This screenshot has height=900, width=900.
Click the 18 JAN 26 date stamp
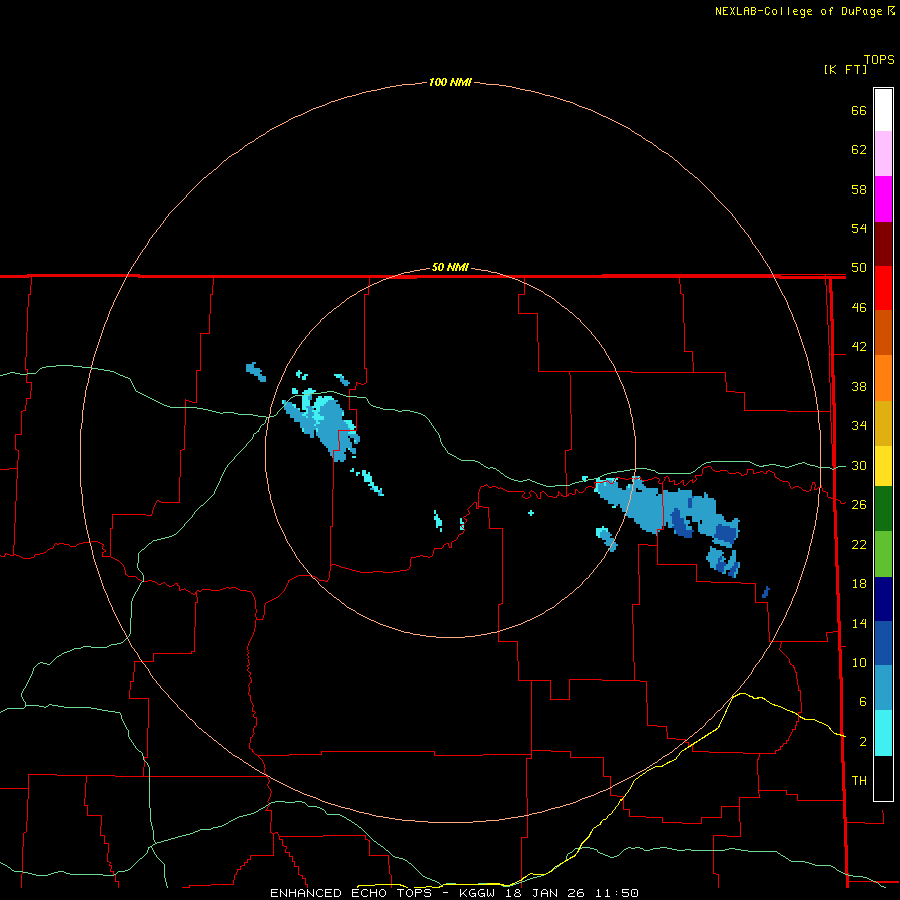(x=548, y=893)
